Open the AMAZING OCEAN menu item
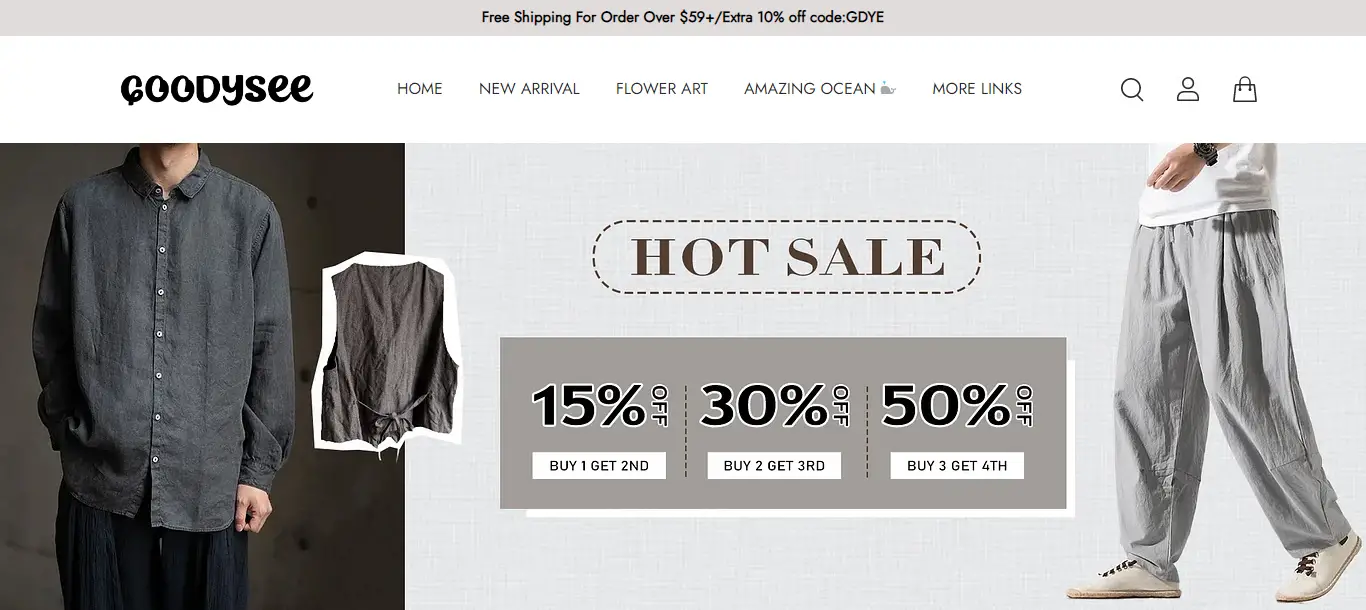The image size is (1366, 610). 810,89
